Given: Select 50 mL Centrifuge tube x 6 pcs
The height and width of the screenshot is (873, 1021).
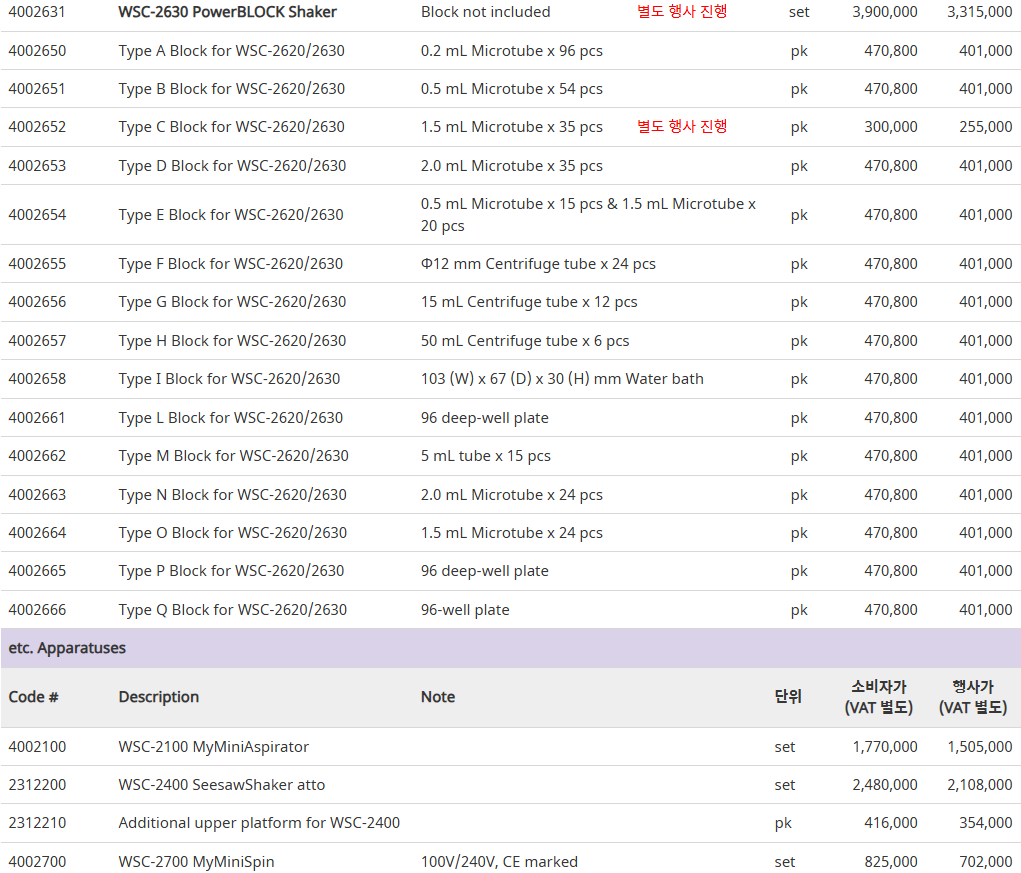Looking at the screenshot, I should click(x=525, y=341).
